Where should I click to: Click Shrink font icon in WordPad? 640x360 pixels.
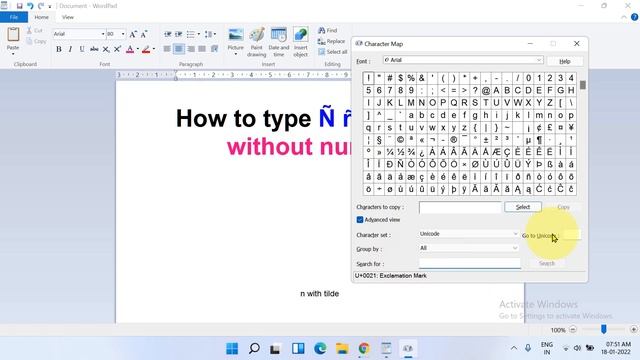(x=144, y=34)
